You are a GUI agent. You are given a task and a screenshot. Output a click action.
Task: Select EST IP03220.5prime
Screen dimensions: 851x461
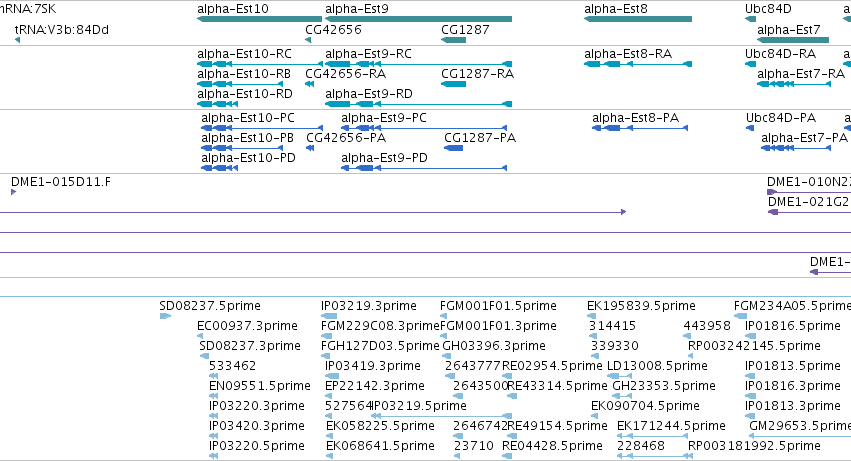coord(257,446)
